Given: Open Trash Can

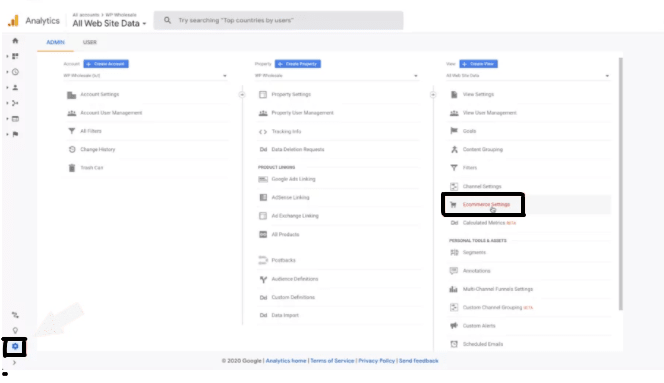Looking at the screenshot, I should pos(91,168).
